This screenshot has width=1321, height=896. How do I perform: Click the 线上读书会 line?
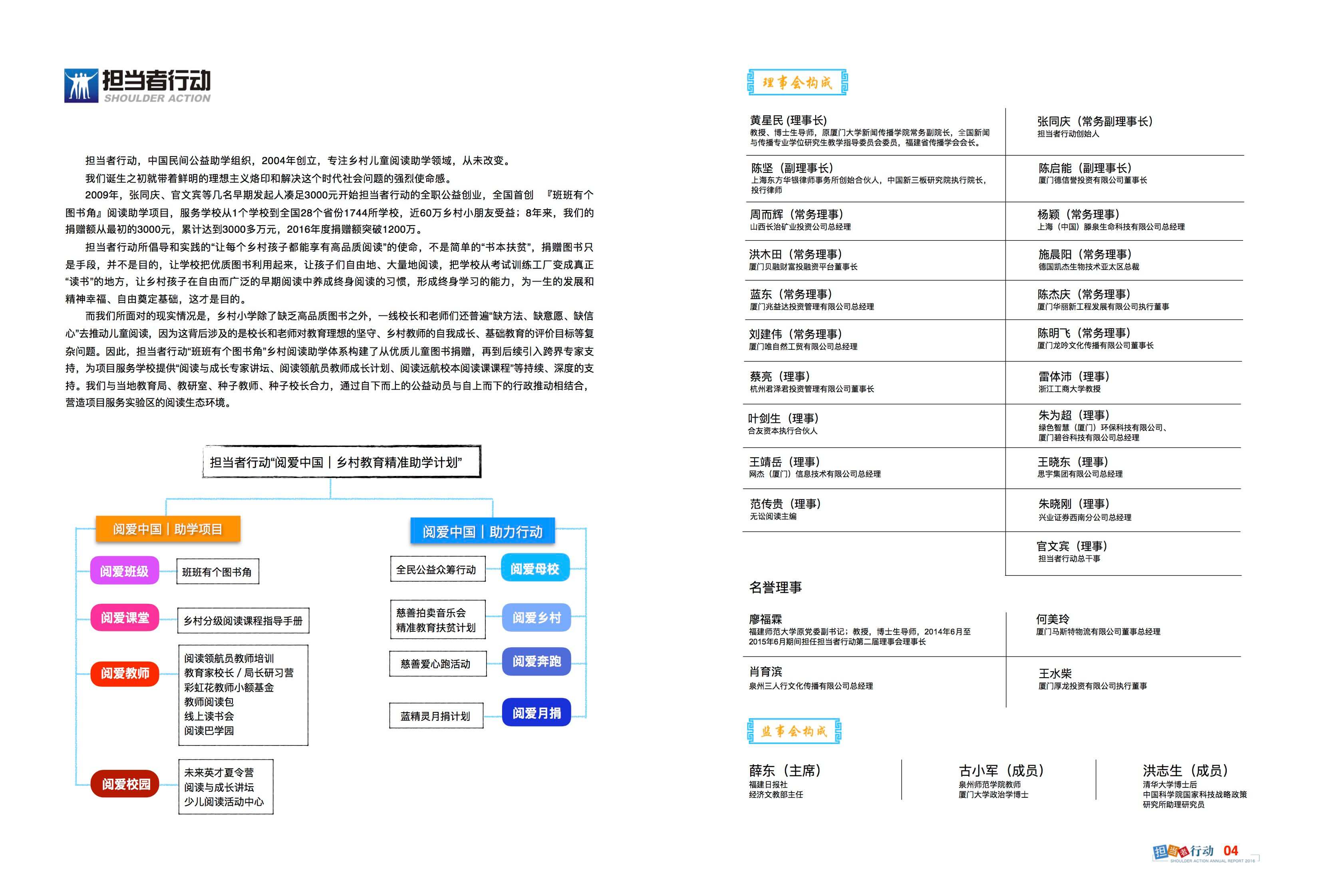coord(209,716)
